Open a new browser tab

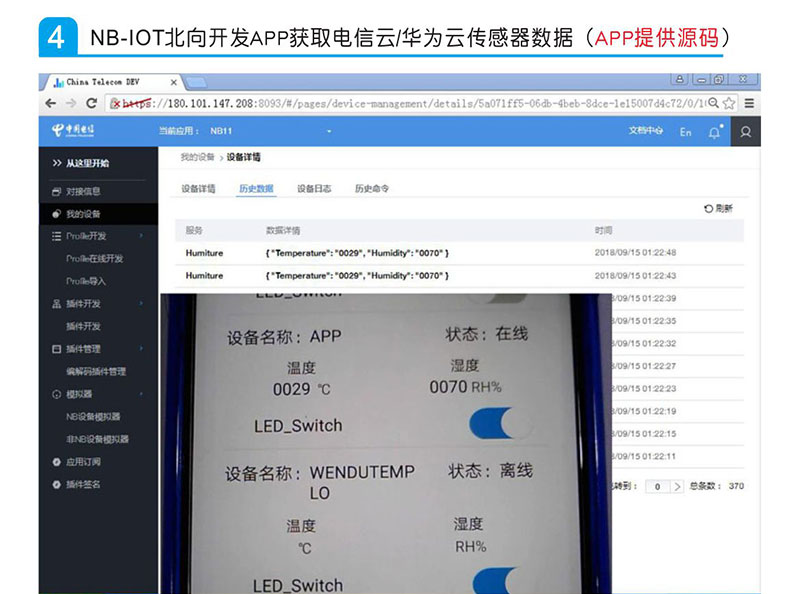click(196, 82)
